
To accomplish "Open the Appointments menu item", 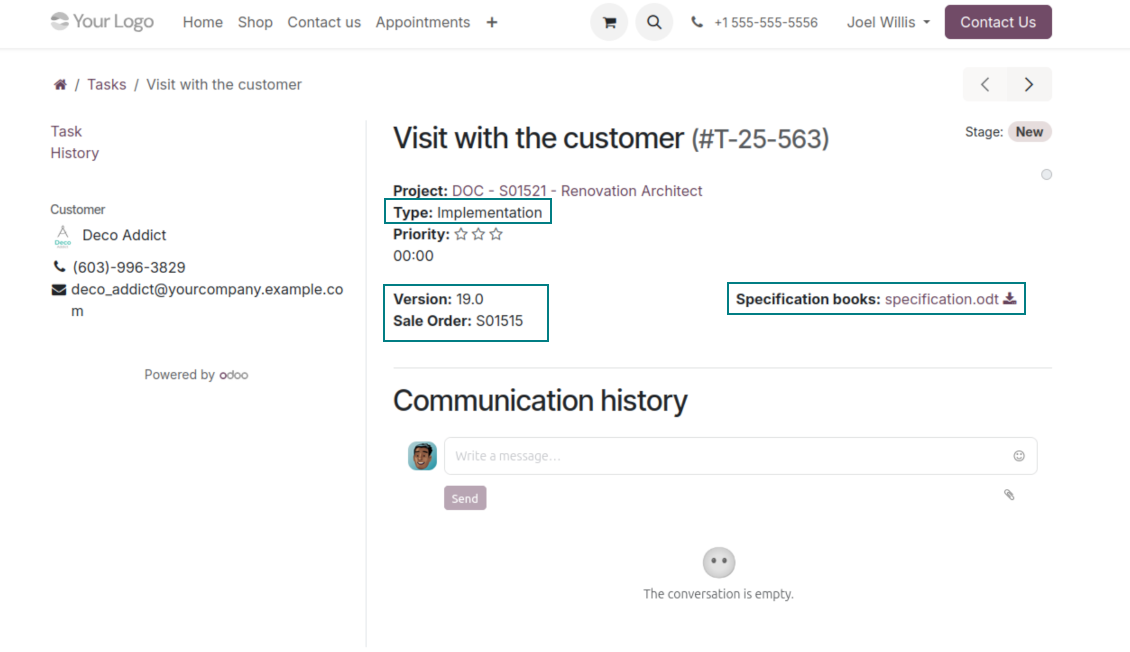I will pyautogui.click(x=422, y=22).
